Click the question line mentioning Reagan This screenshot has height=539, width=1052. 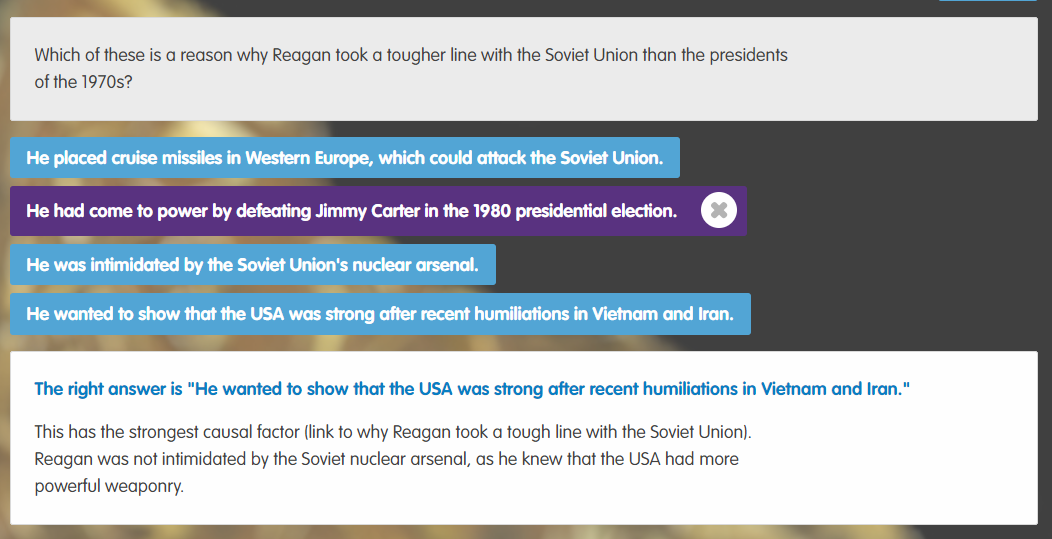coord(411,55)
